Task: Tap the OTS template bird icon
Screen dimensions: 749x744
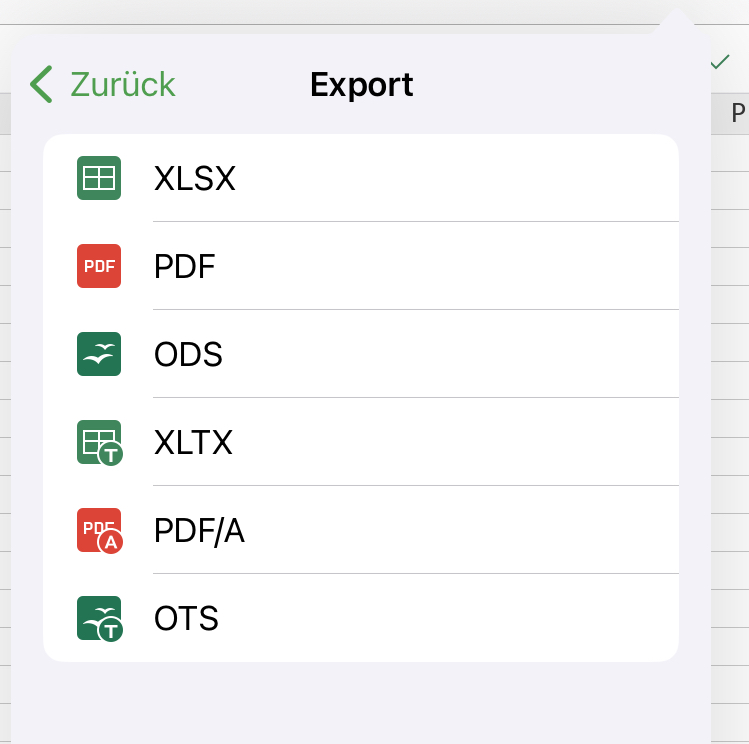Action: point(100,618)
